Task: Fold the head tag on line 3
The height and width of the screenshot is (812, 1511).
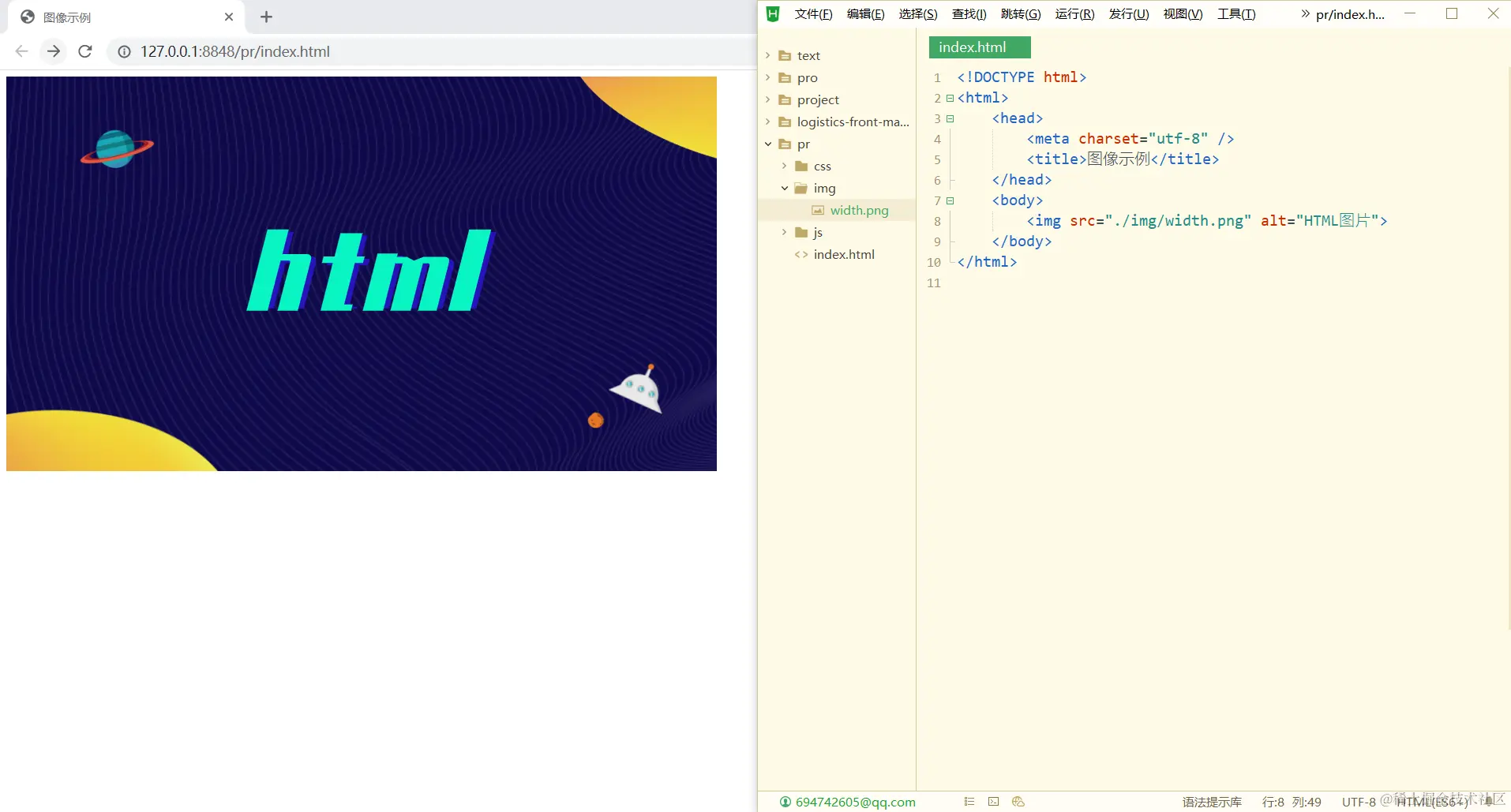Action: [950, 118]
